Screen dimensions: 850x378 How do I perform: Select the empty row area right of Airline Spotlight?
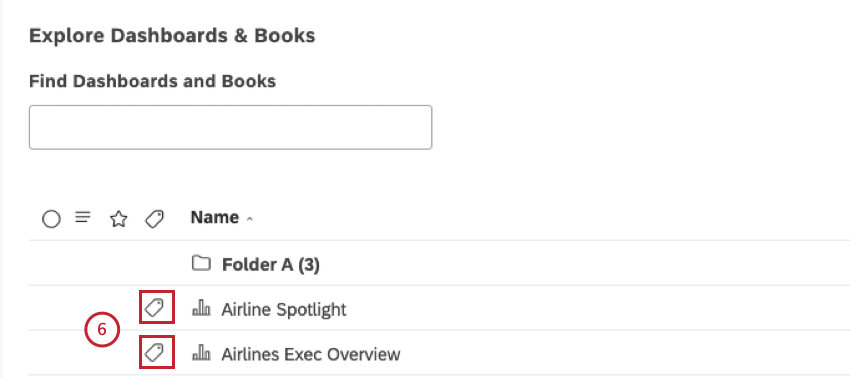[x=596, y=308]
